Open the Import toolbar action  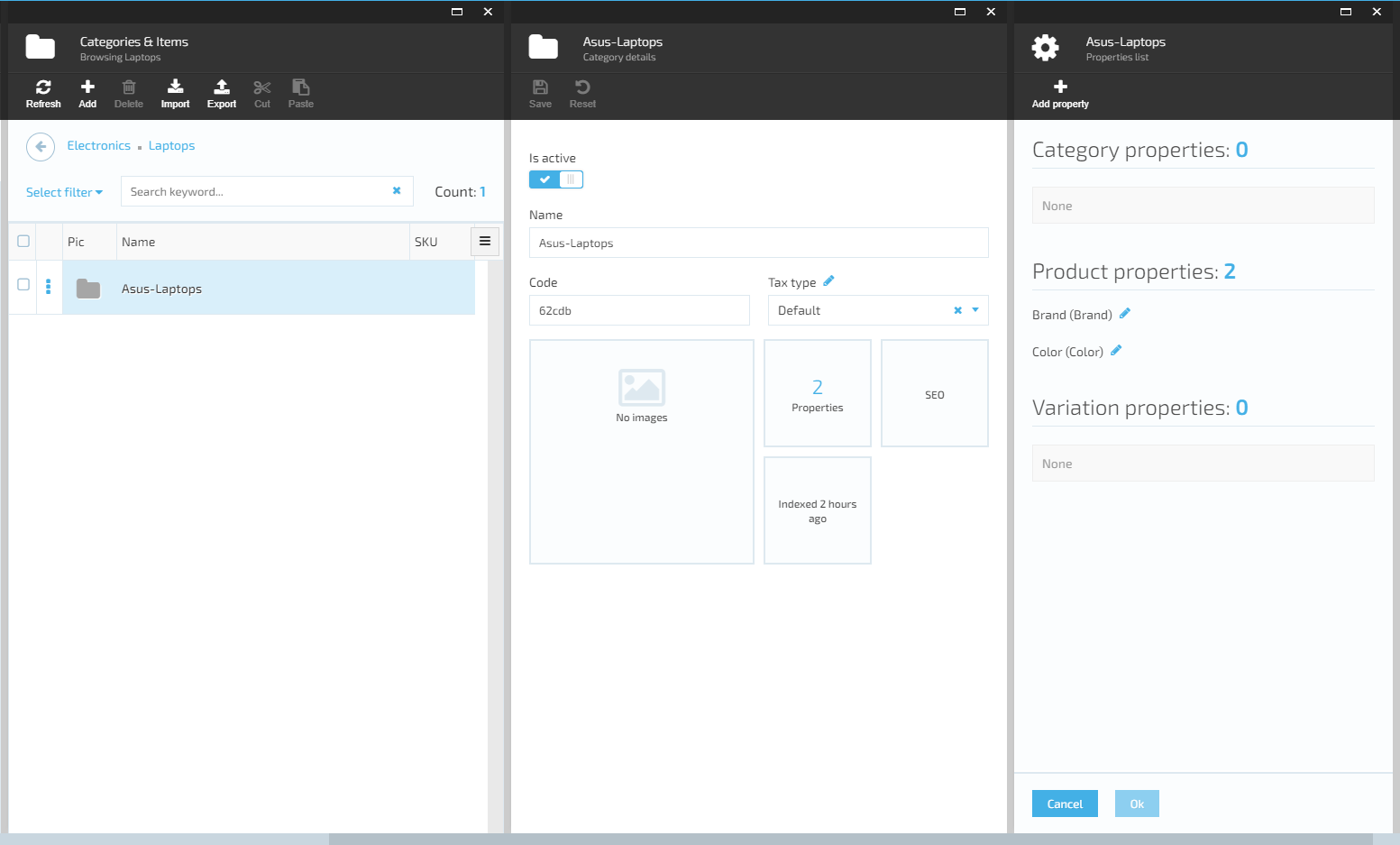(x=175, y=87)
